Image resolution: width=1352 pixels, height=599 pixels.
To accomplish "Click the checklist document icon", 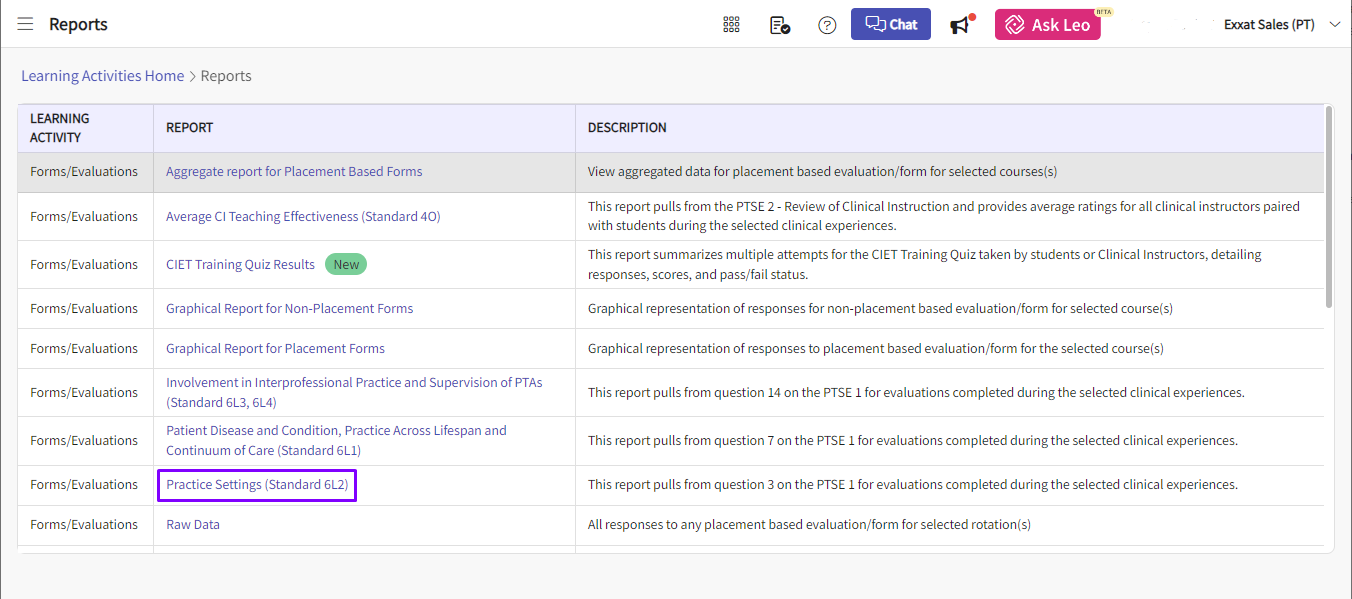I will tap(780, 25).
